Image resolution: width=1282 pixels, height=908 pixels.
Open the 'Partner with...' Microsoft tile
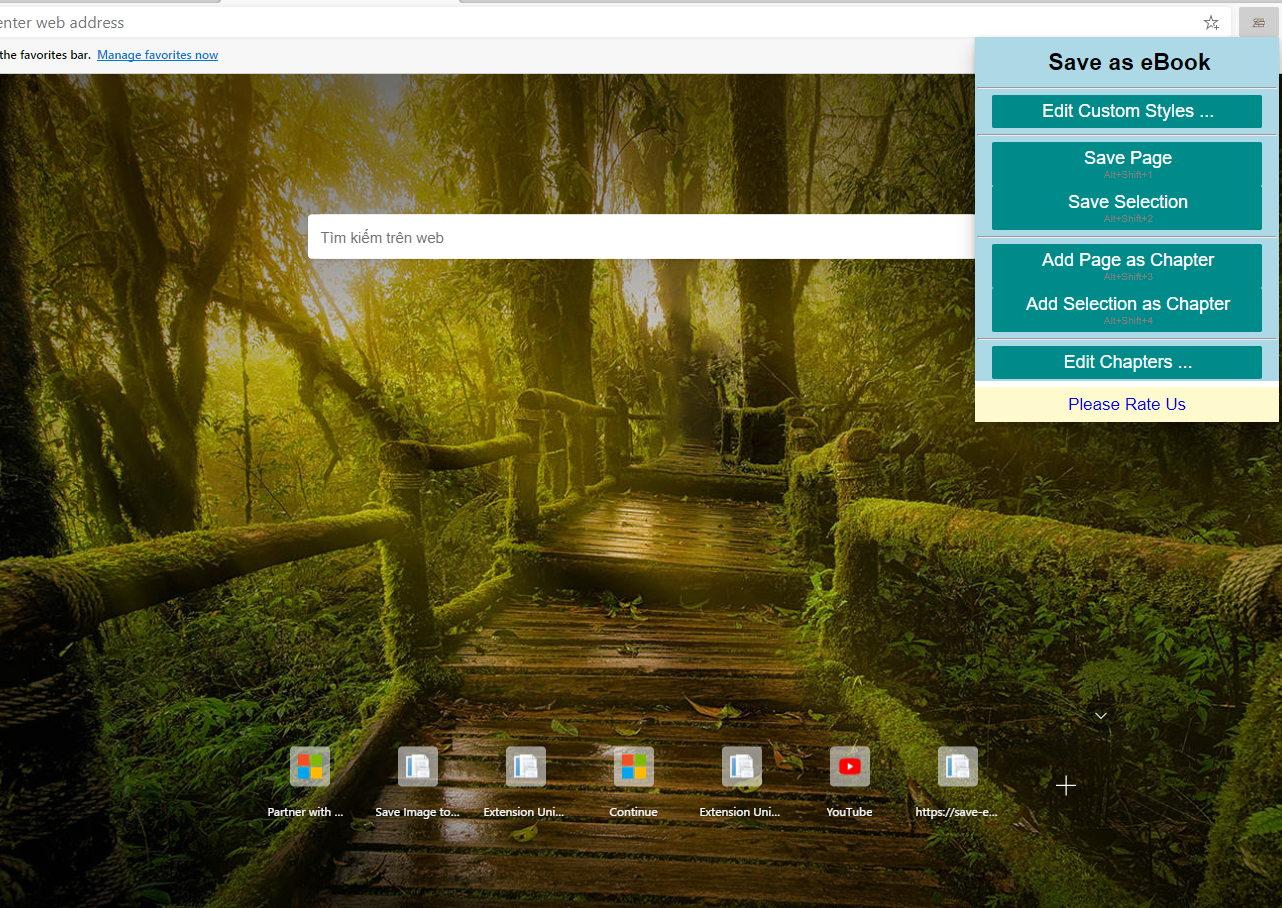pyautogui.click(x=309, y=767)
